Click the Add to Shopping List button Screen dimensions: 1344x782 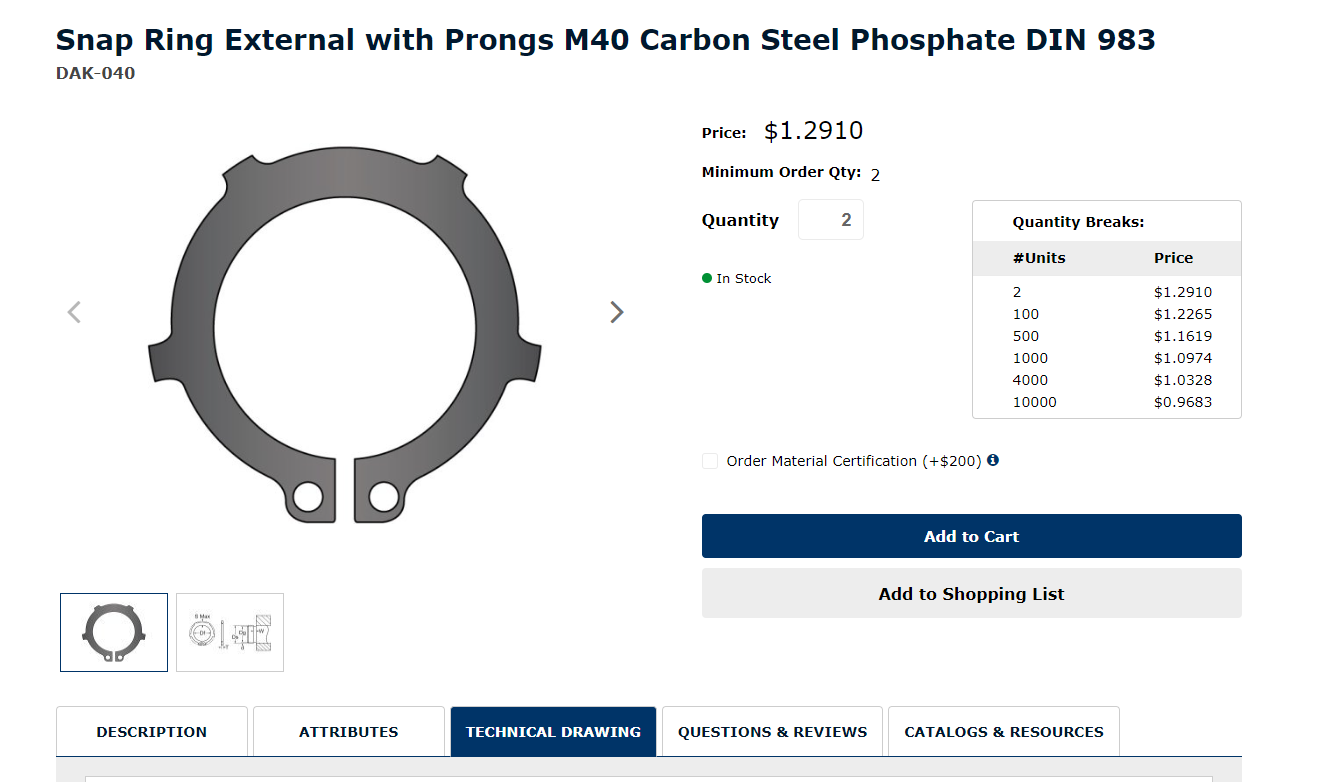[971, 594]
